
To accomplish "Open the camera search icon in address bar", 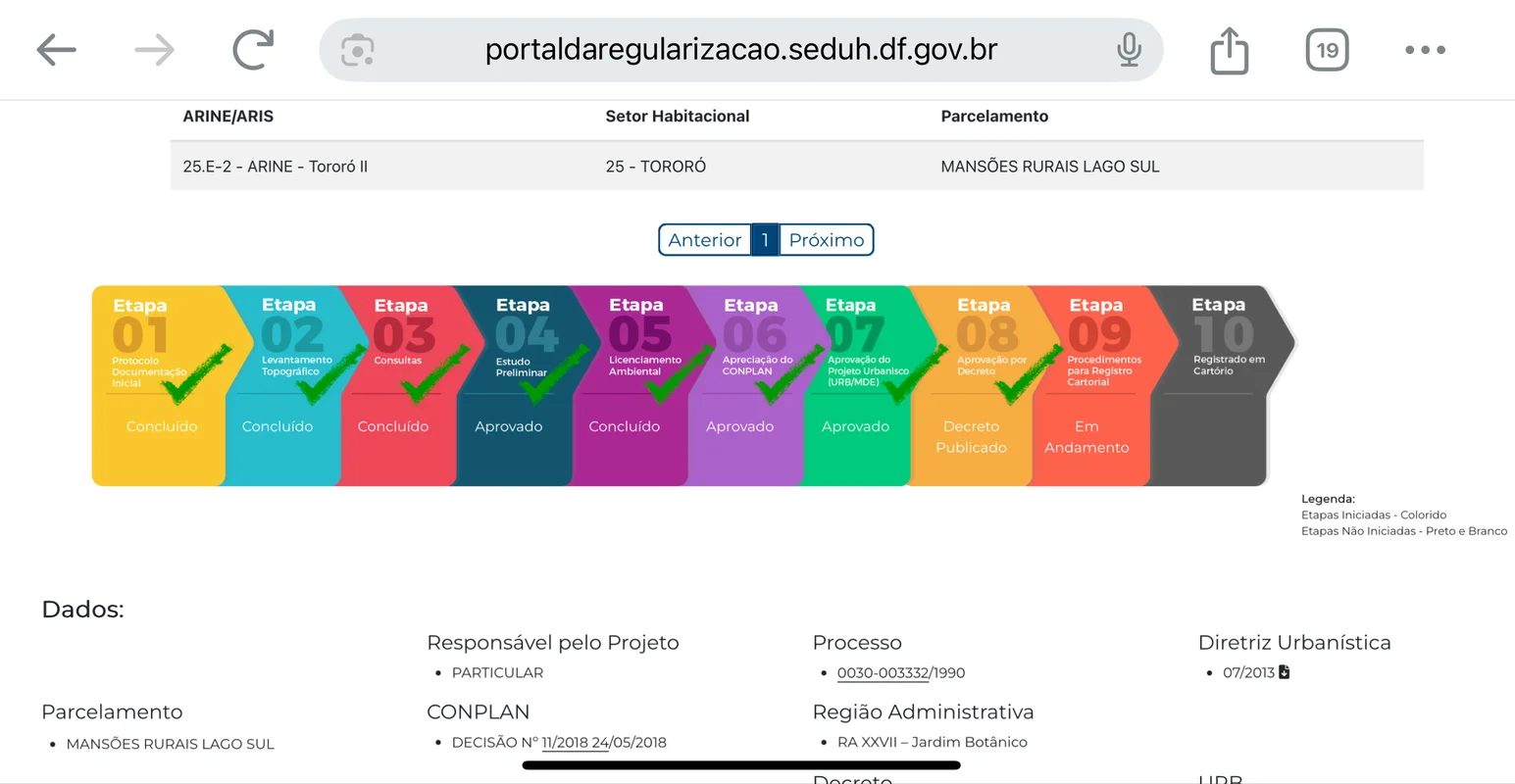I will 357,50.
